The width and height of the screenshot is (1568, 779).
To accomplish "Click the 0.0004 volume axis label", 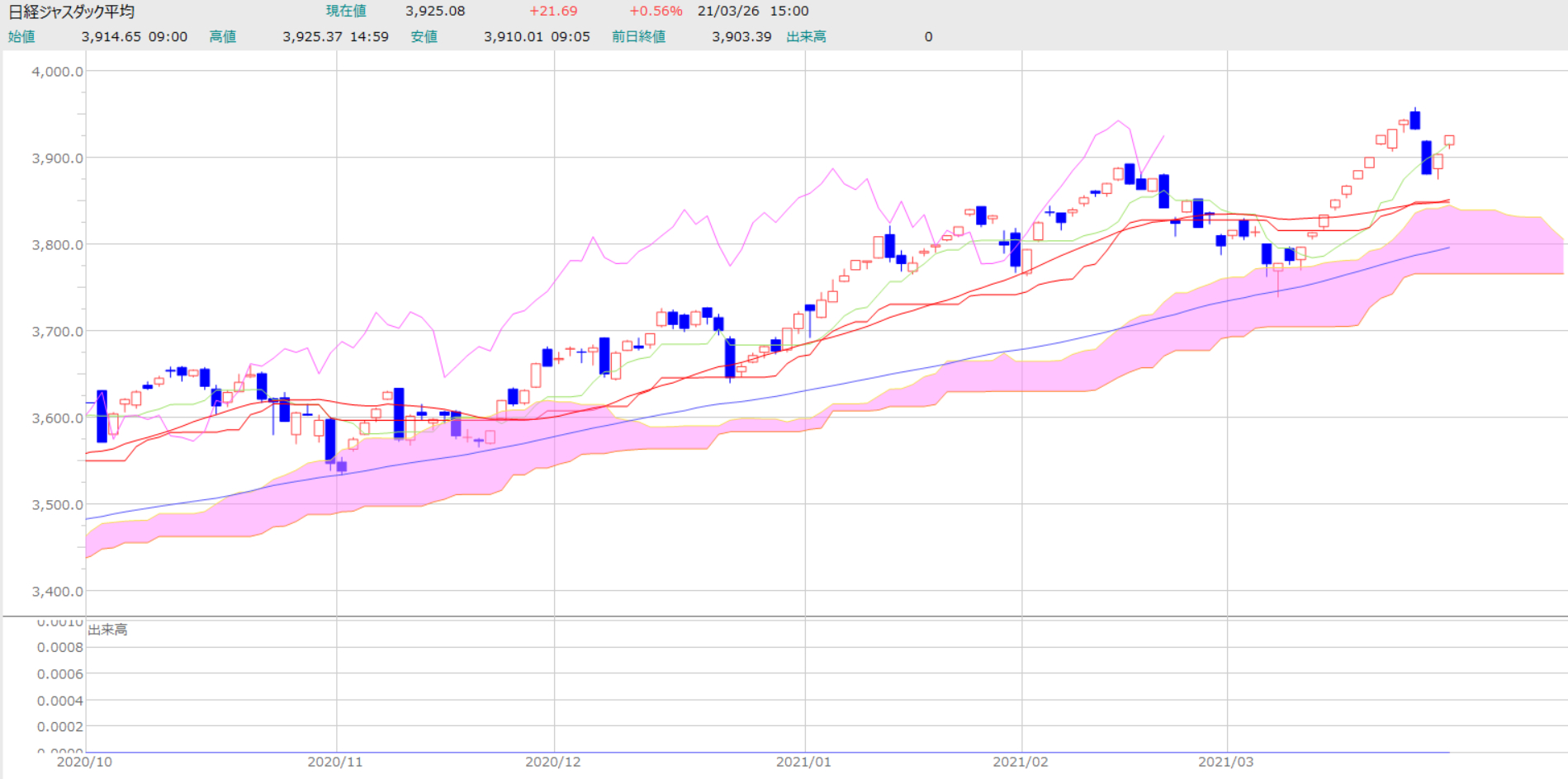I will pos(60,701).
